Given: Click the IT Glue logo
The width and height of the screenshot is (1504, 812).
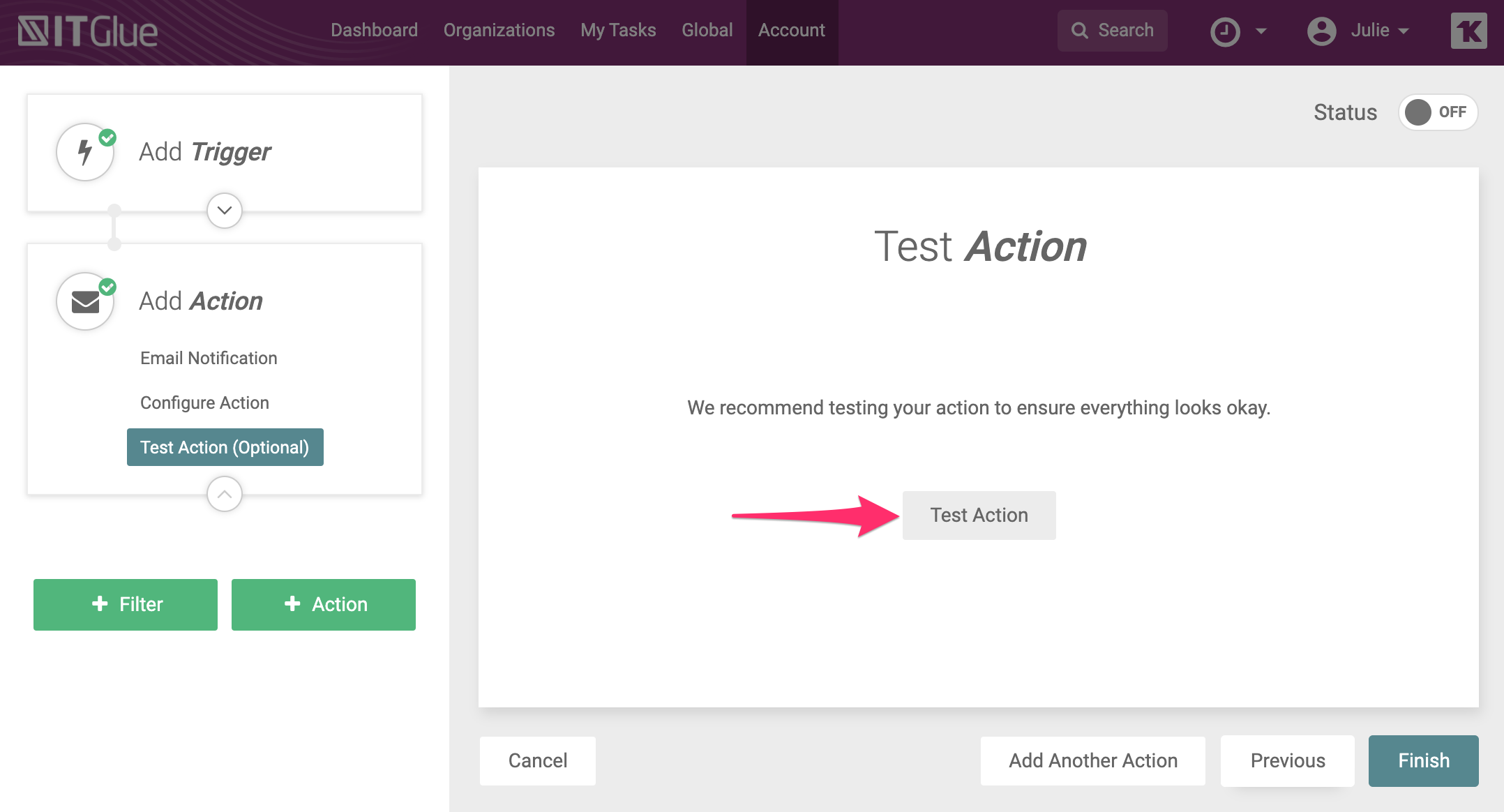Looking at the screenshot, I should point(88,31).
